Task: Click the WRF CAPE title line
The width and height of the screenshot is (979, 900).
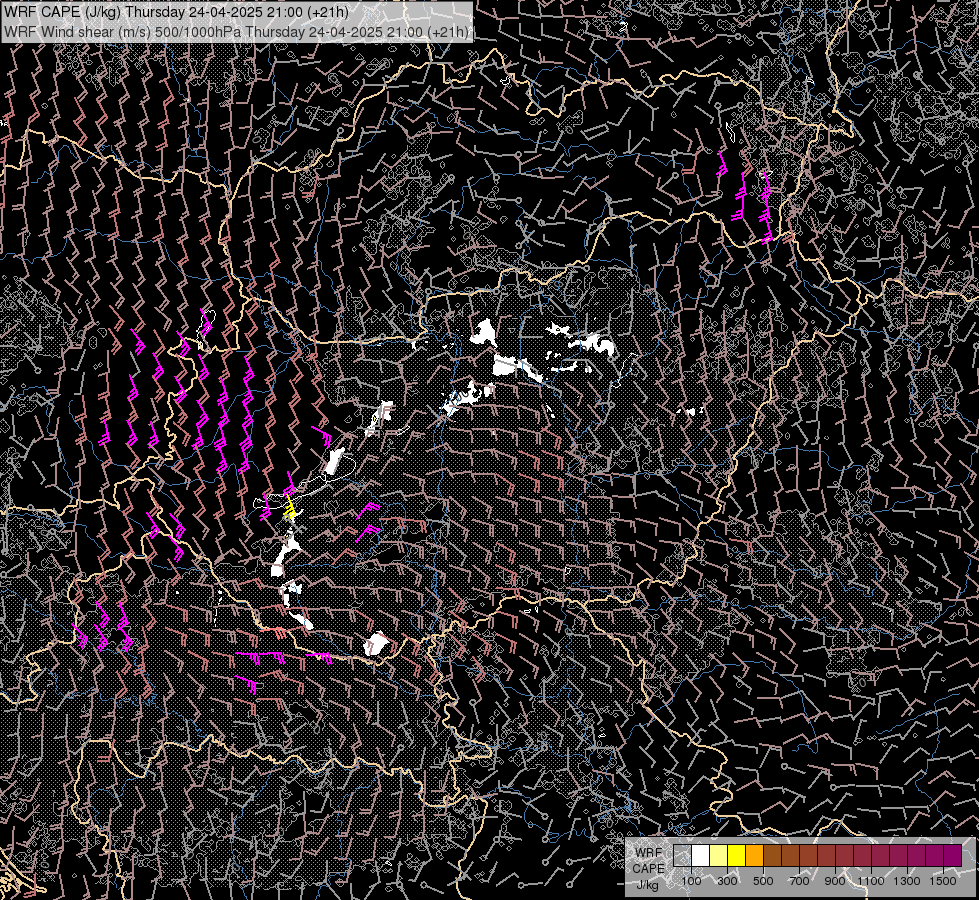Action: [177, 12]
